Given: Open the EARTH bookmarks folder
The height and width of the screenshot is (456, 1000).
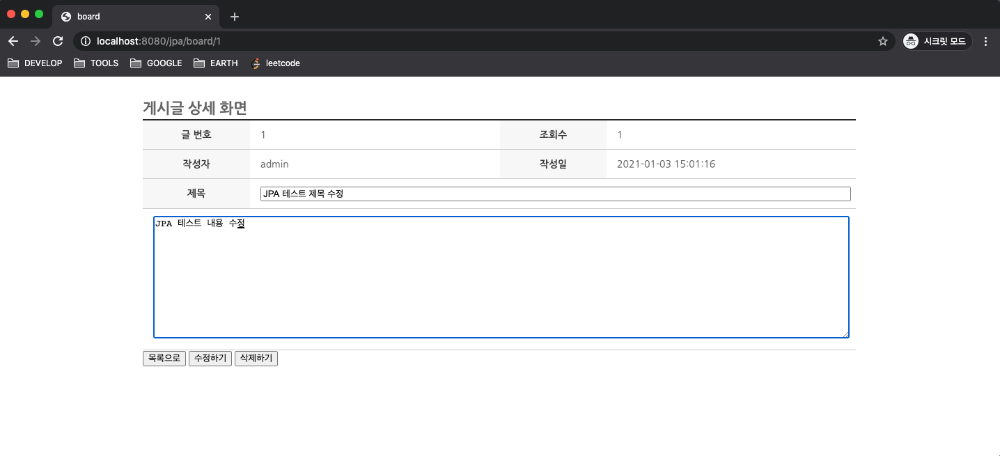Looking at the screenshot, I should 216,63.
